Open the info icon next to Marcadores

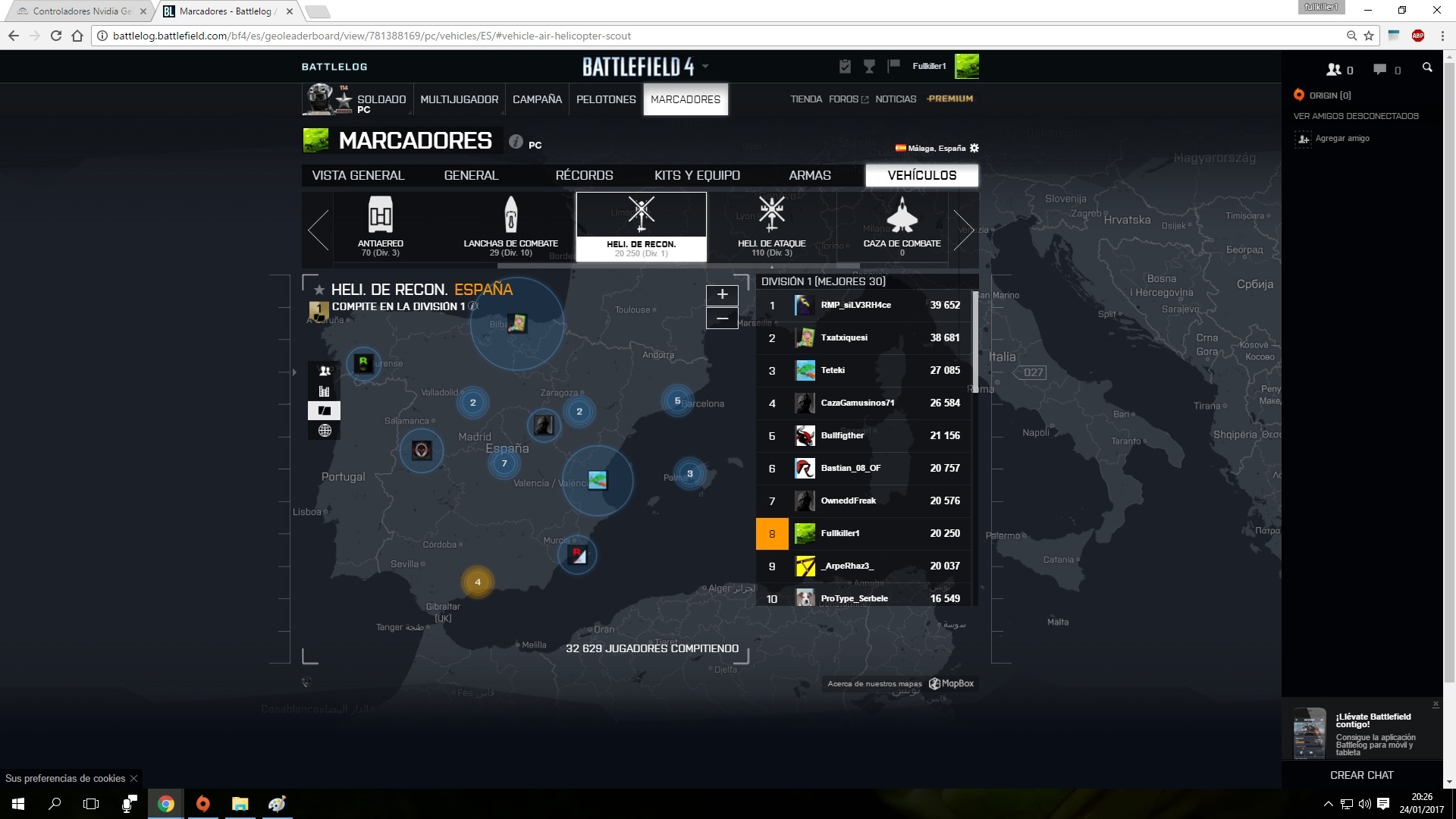[516, 142]
